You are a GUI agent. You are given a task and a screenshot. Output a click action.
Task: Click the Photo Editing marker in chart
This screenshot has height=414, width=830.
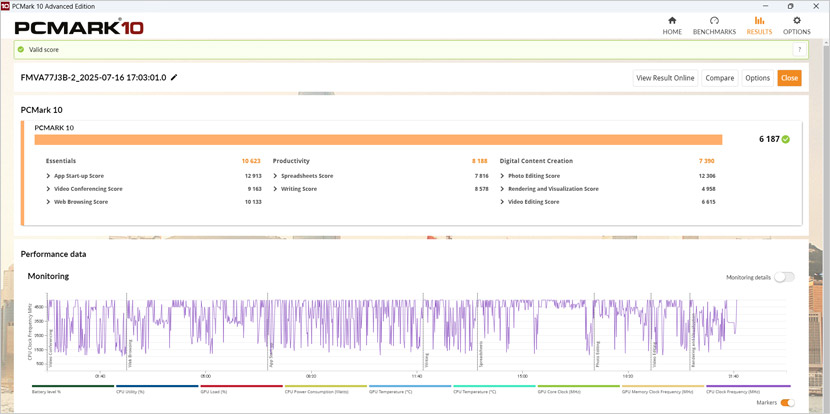click(x=598, y=355)
